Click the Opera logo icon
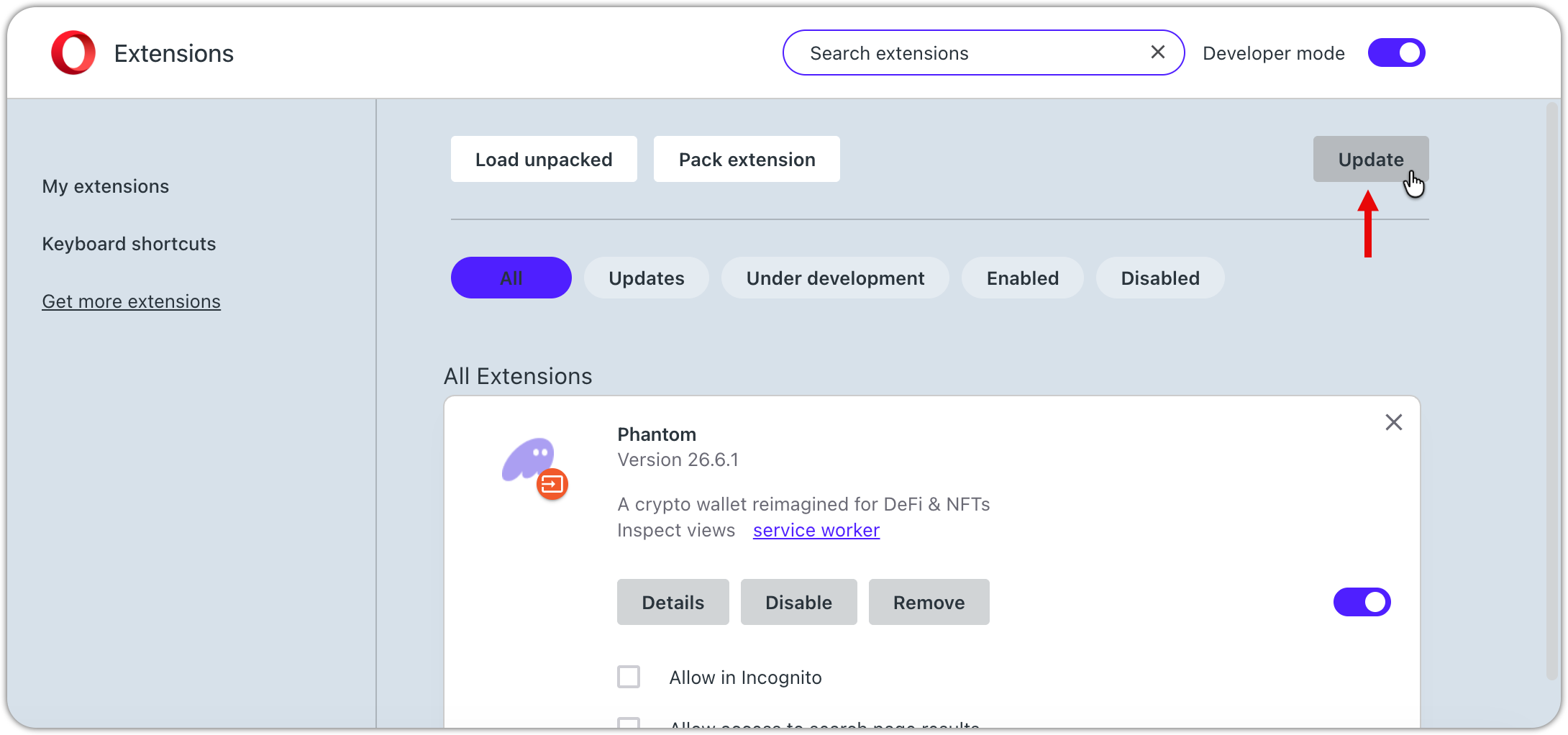 click(73, 53)
